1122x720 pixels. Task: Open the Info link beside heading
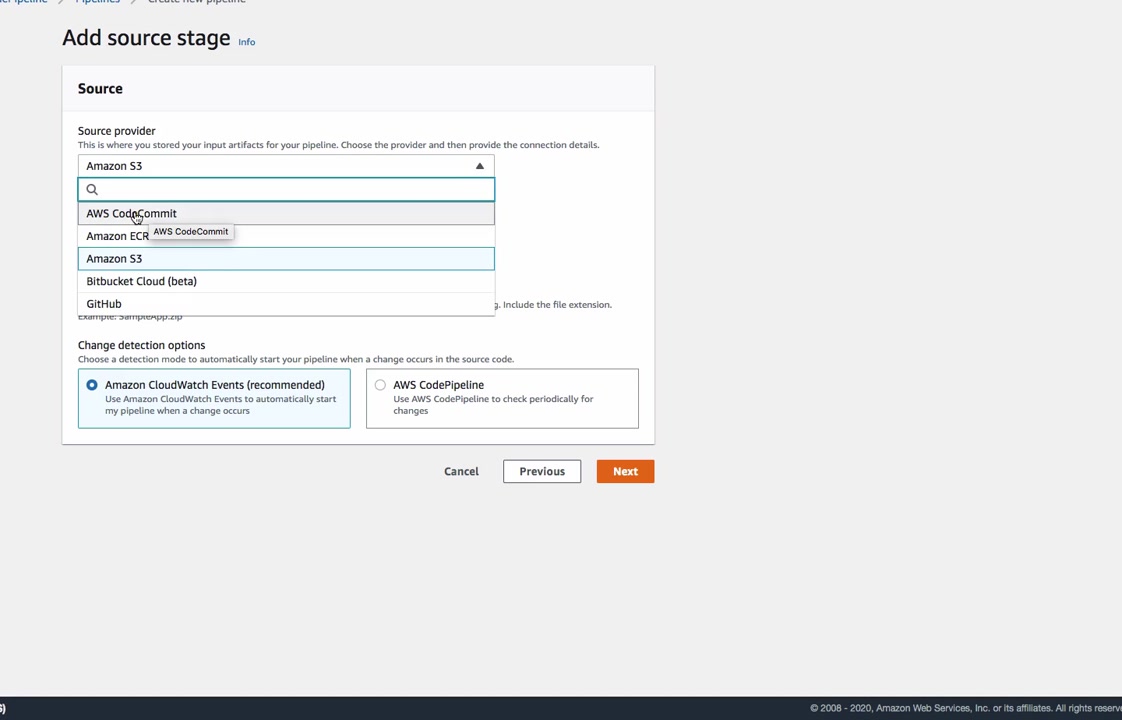click(246, 42)
